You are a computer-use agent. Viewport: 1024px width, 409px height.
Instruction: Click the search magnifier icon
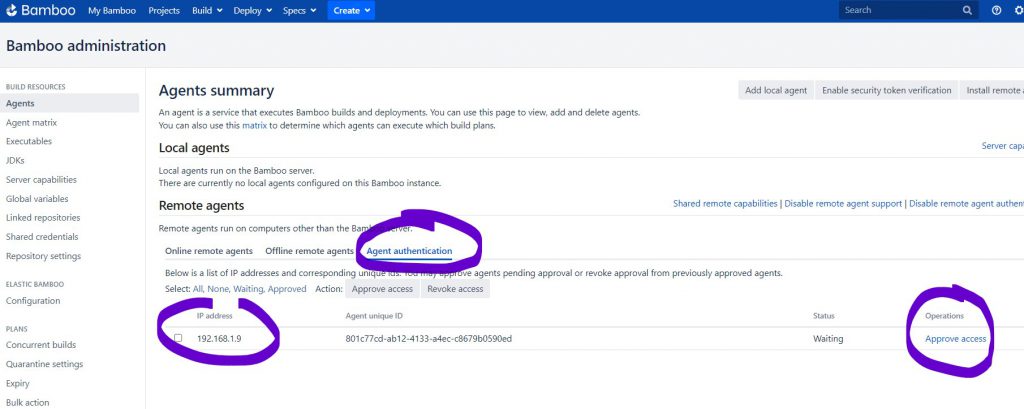click(967, 10)
